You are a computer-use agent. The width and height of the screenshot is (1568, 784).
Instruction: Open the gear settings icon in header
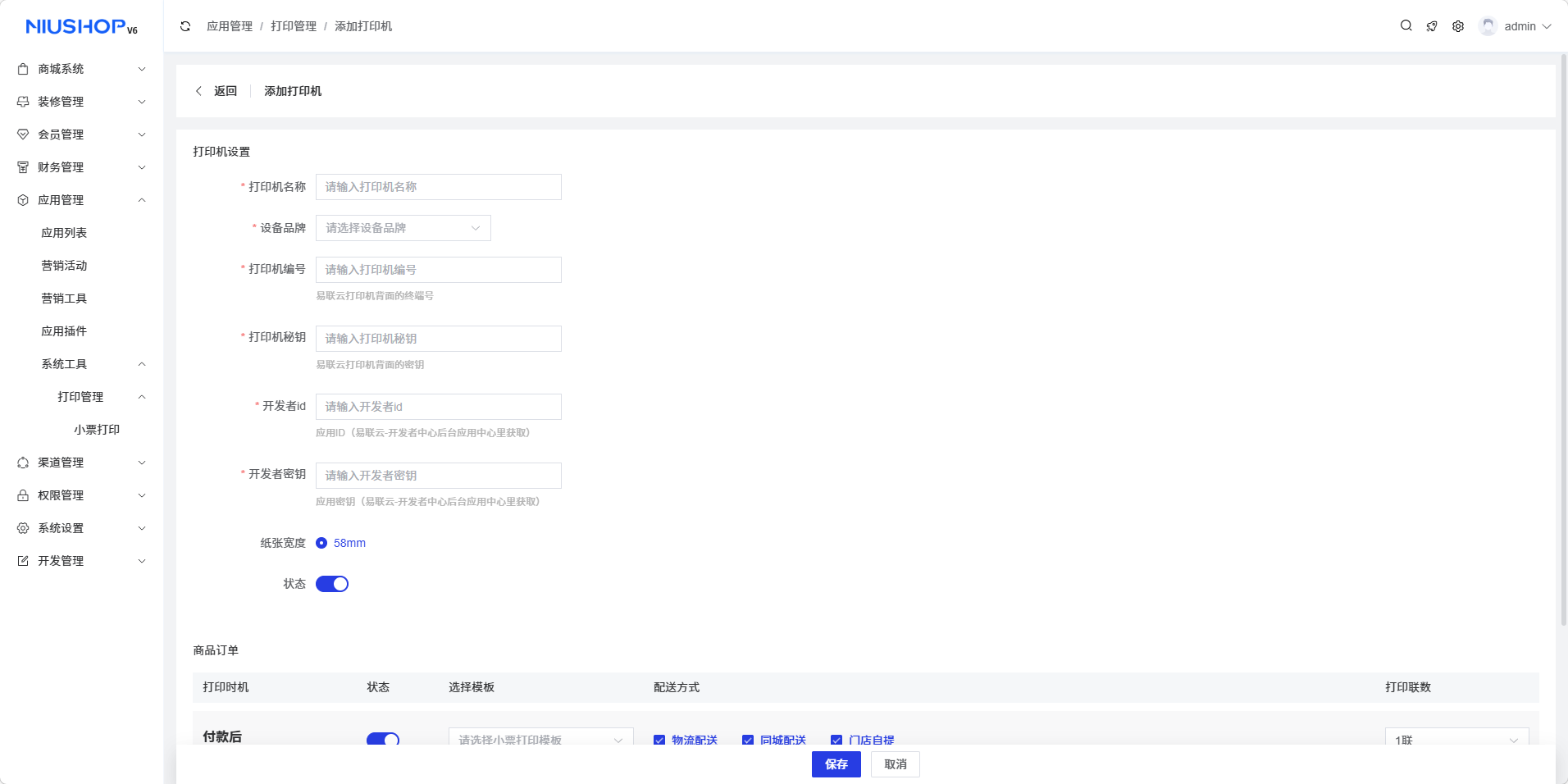click(x=1458, y=26)
